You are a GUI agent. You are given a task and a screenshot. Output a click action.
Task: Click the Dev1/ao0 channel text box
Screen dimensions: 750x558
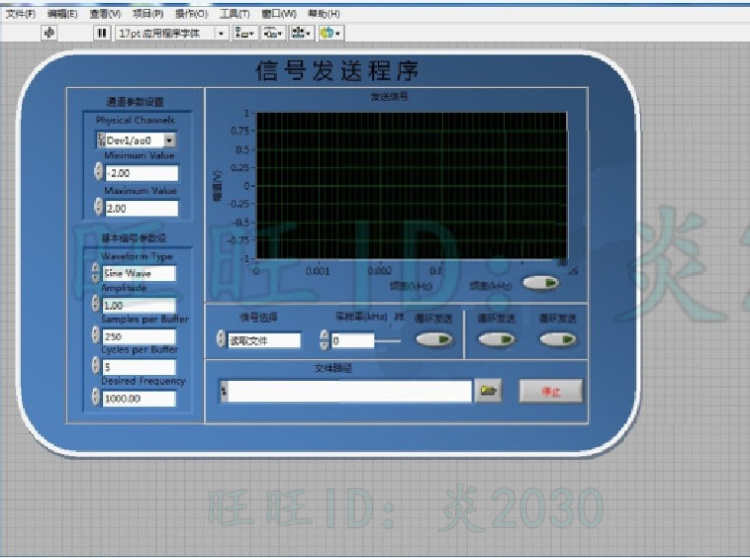134,140
